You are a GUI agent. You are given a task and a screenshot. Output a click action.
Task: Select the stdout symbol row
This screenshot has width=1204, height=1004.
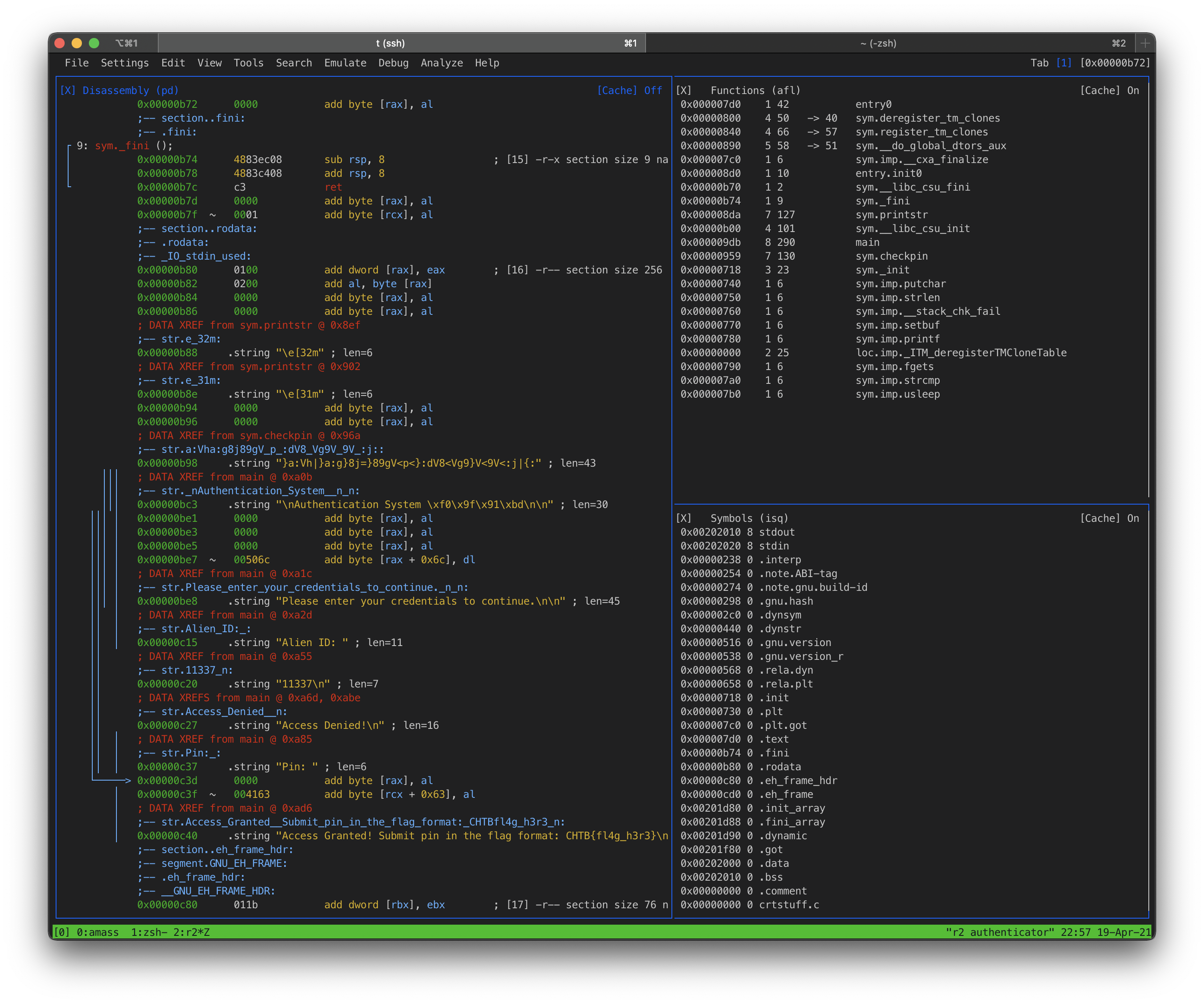[x=737, y=532]
